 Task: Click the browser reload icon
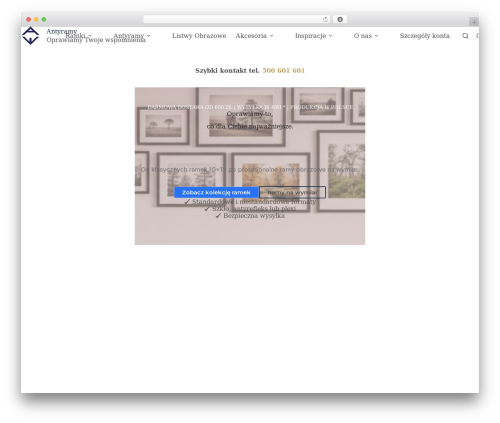[x=325, y=19]
